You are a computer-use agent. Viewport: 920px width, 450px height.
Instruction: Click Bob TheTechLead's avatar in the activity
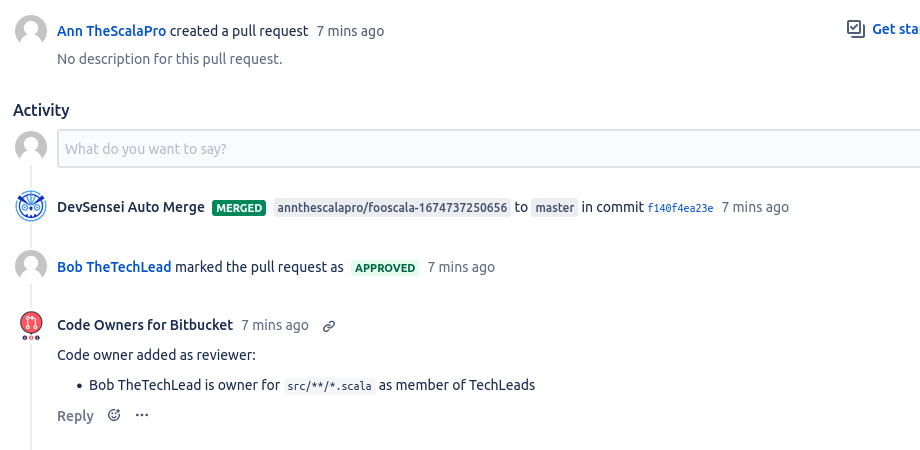pos(31,266)
